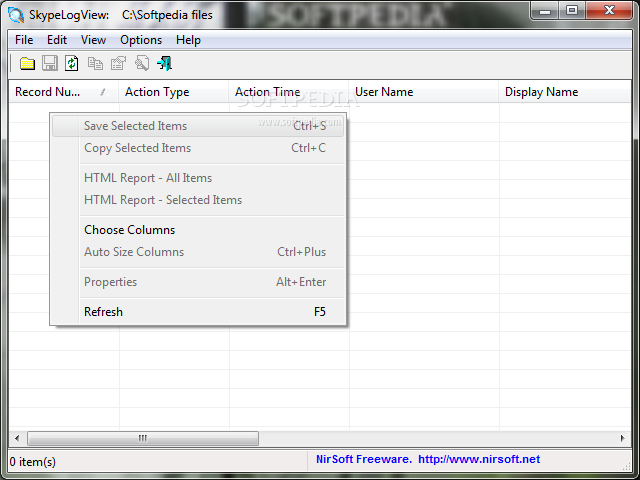The height and width of the screenshot is (480, 640).
Task: Minimize the SkypeLogView window
Action: pyautogui.click(x=544, y=11)
